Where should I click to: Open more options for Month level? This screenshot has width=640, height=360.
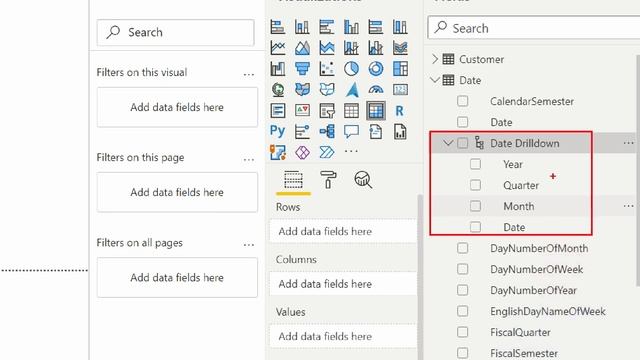629,206
